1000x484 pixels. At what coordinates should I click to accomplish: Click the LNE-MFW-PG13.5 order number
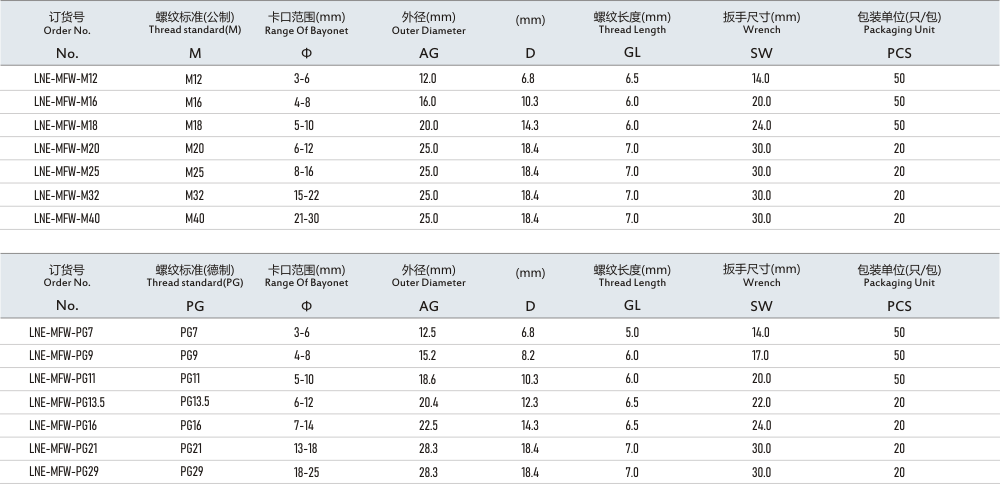[x=67, y=401]
